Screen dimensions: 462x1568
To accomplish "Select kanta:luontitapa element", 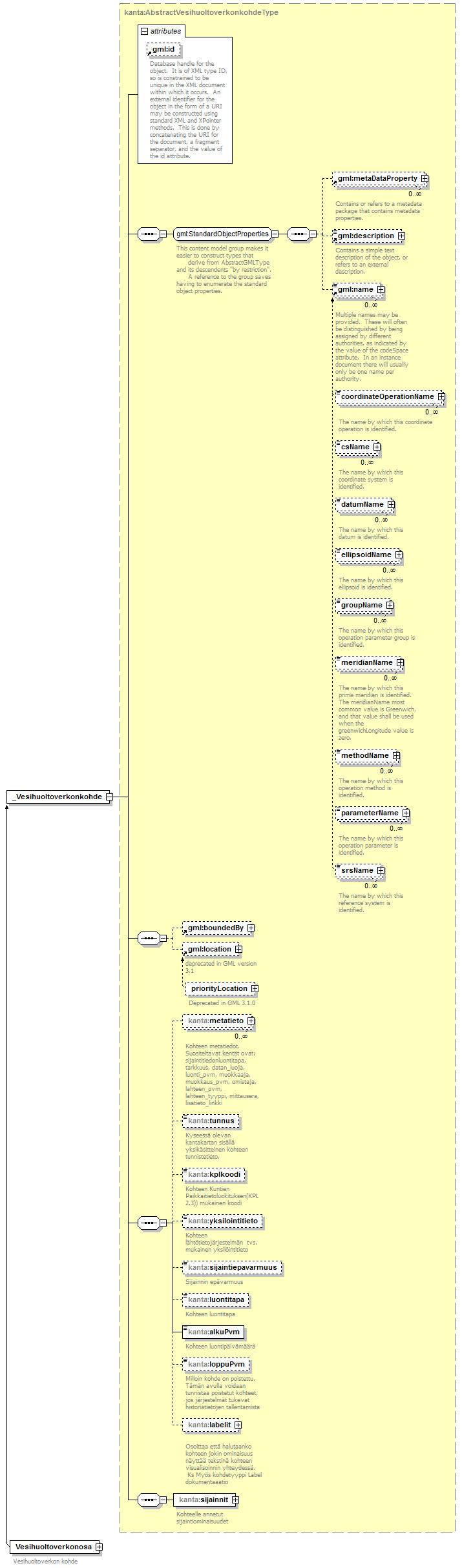I will 216,1299.
